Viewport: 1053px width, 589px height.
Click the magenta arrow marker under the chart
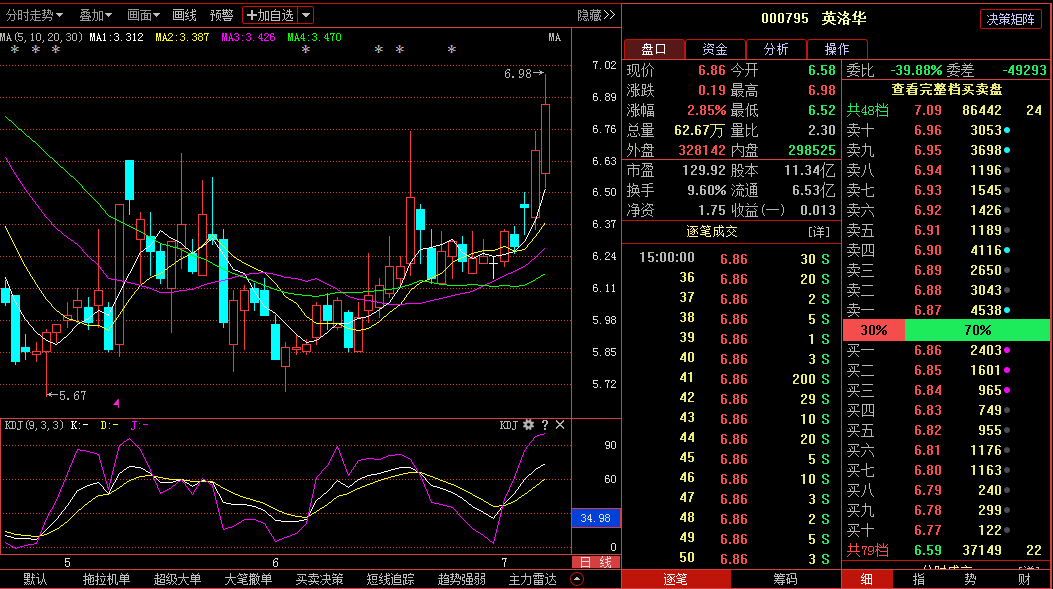pos(117,402)
